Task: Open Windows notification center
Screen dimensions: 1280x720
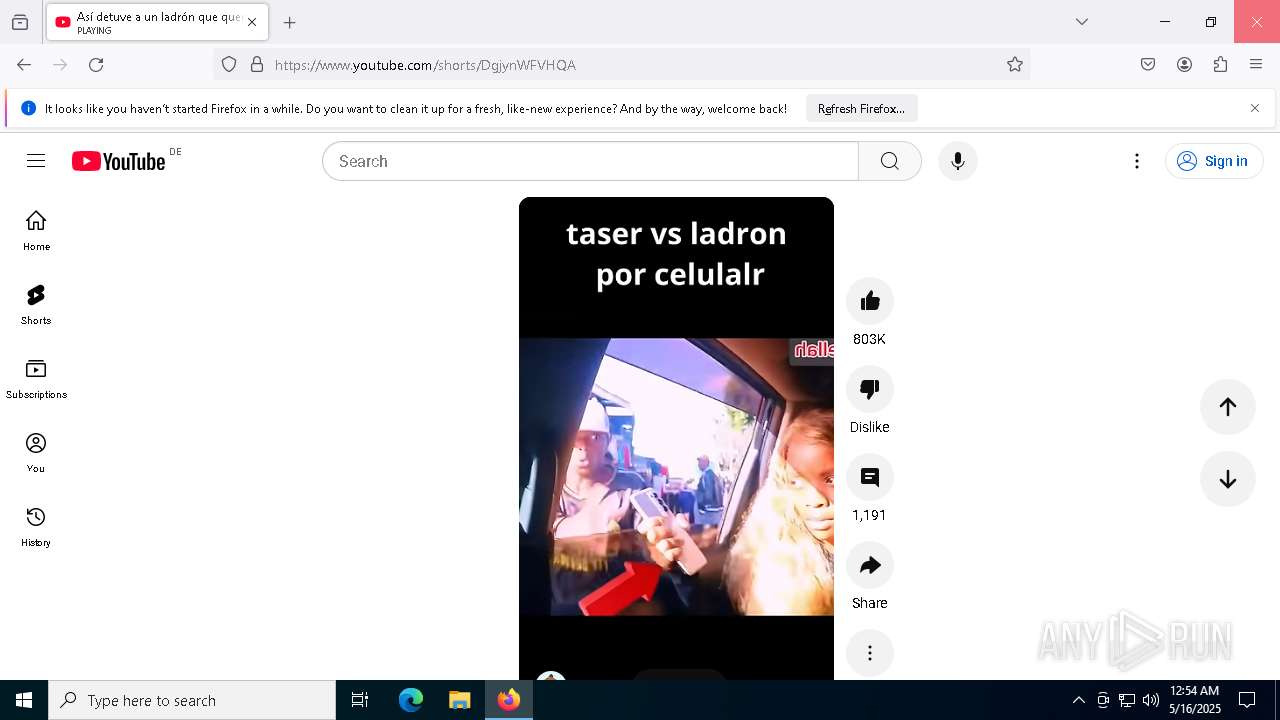Action: 1247,700
